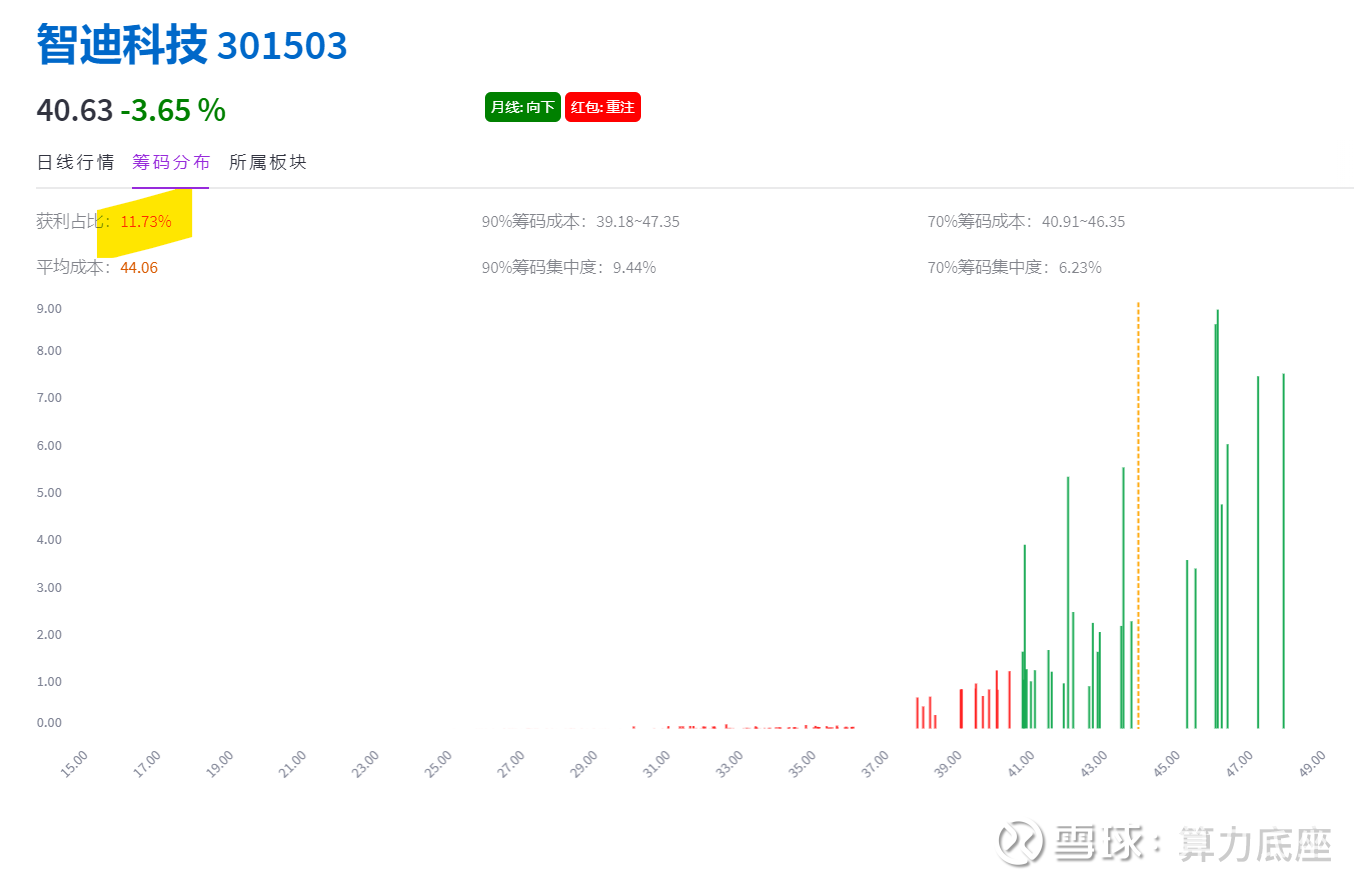Click the rightmost green bar near 48.00
The width and height of the screenshot is (1372, 886).
click(1283, 551)
